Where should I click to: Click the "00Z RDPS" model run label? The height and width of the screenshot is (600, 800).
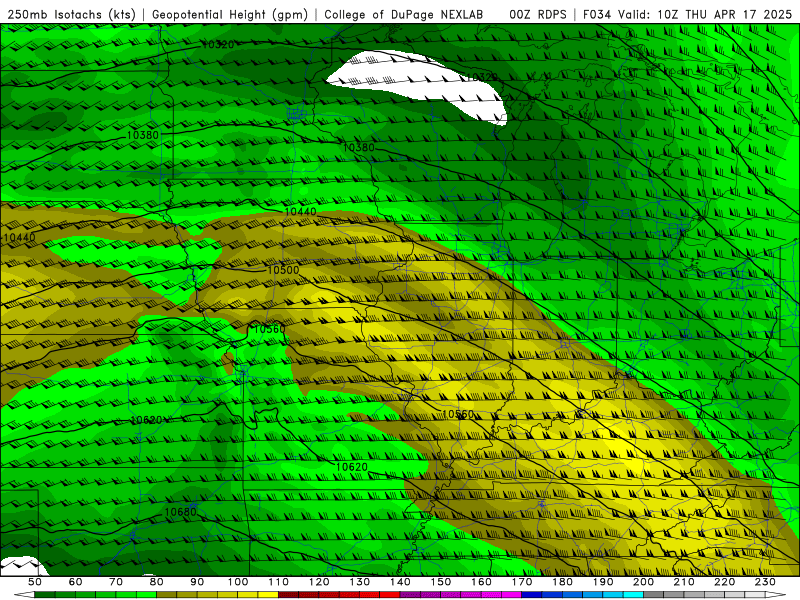tap(538, 15)
